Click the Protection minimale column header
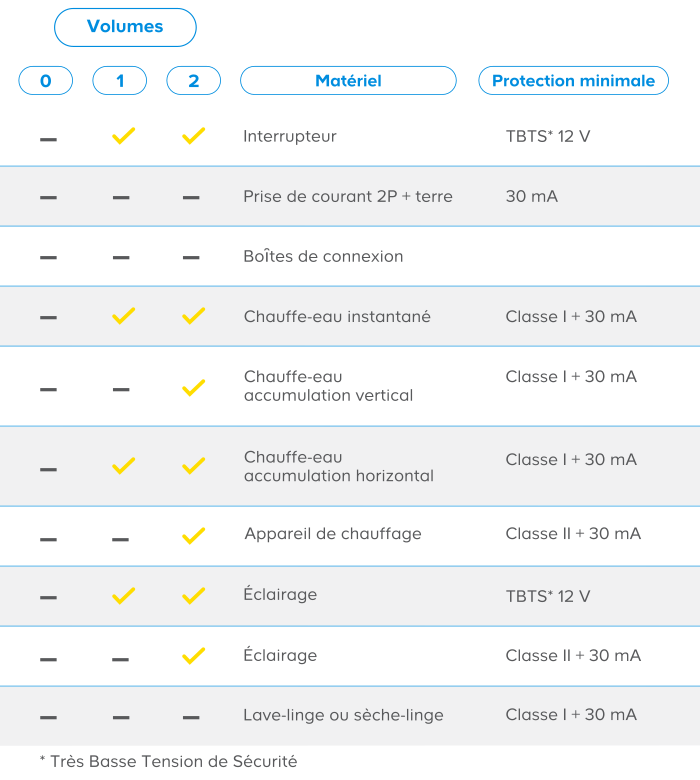 (573, 81)
